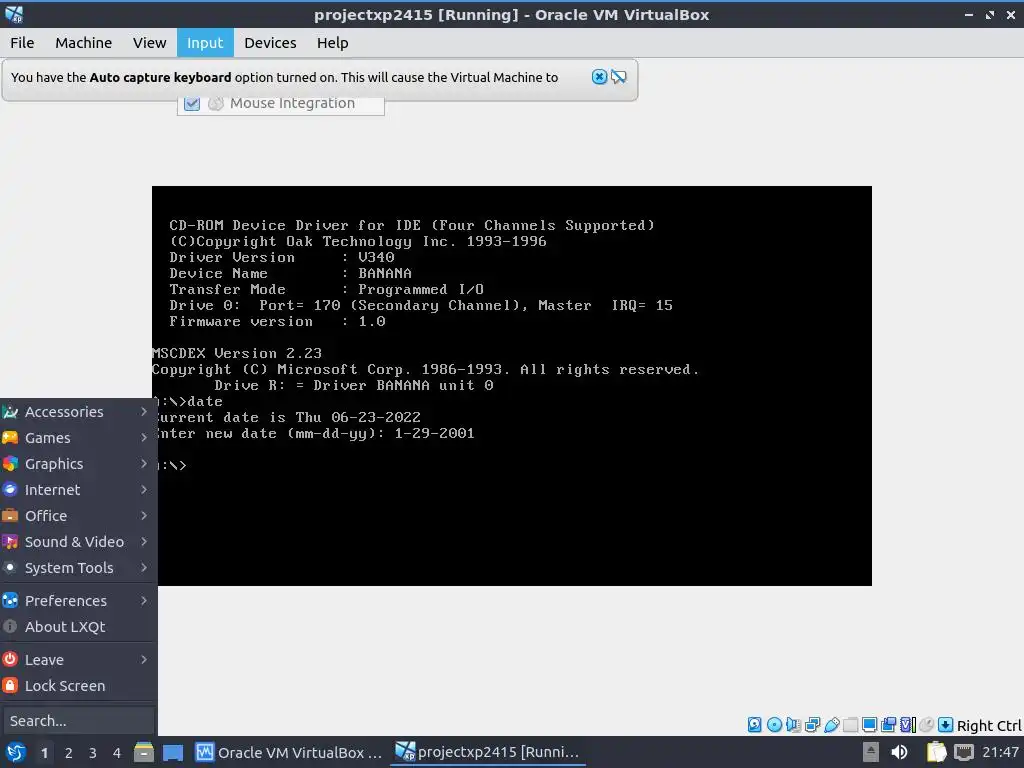The width and height of the screenshot is (1024, 768).
Task: Open About LXQt
Action: point(77,627)
